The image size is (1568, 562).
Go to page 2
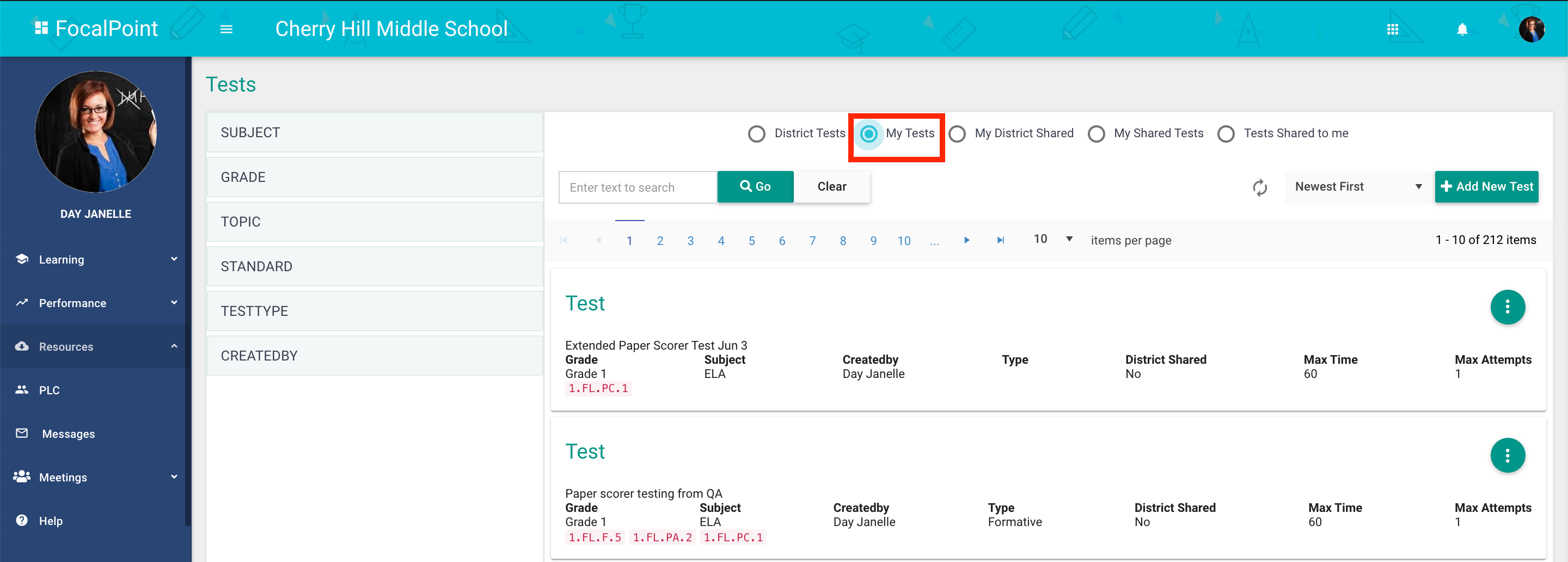point(660,241)
